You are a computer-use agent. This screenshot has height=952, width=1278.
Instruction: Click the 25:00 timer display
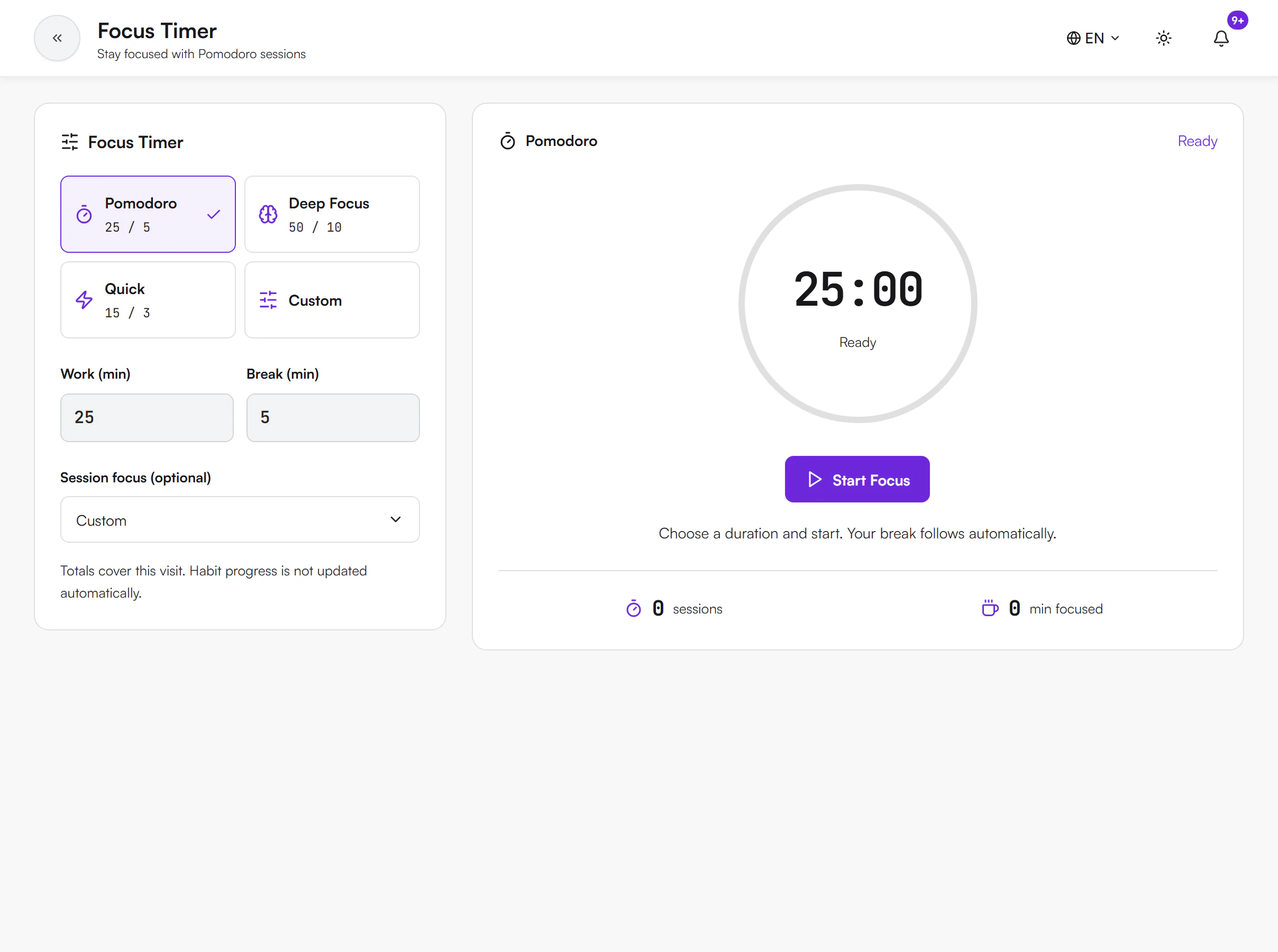858,290
